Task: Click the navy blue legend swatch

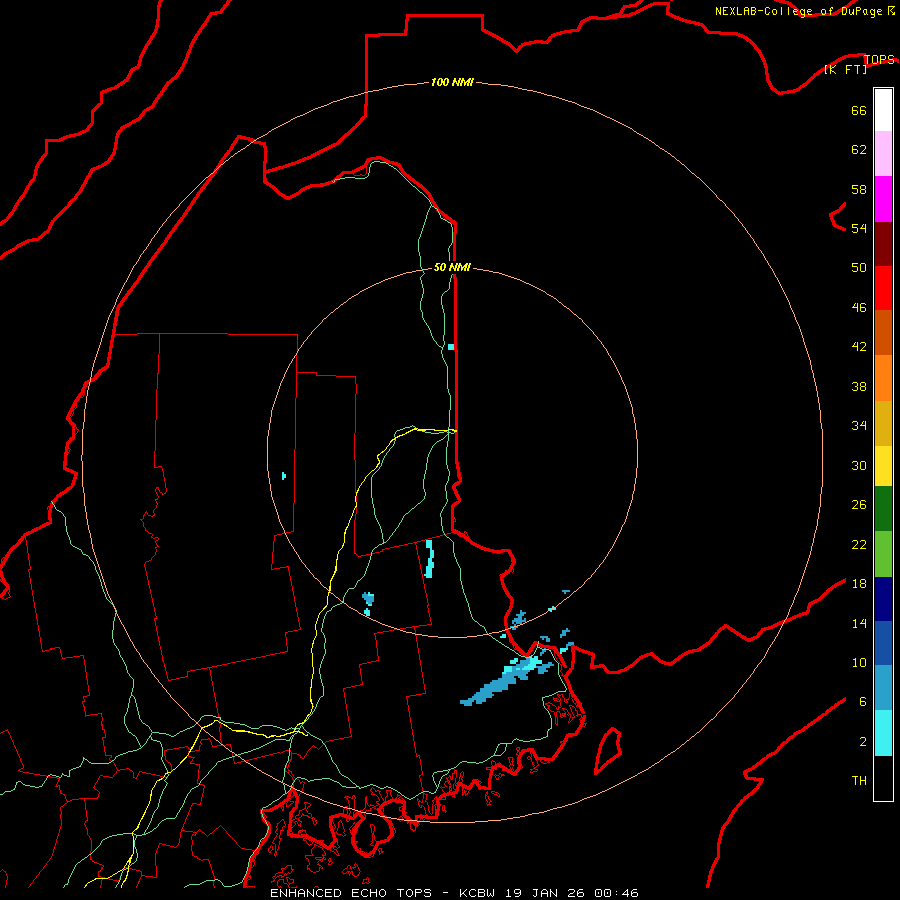Action: [883, 599]
